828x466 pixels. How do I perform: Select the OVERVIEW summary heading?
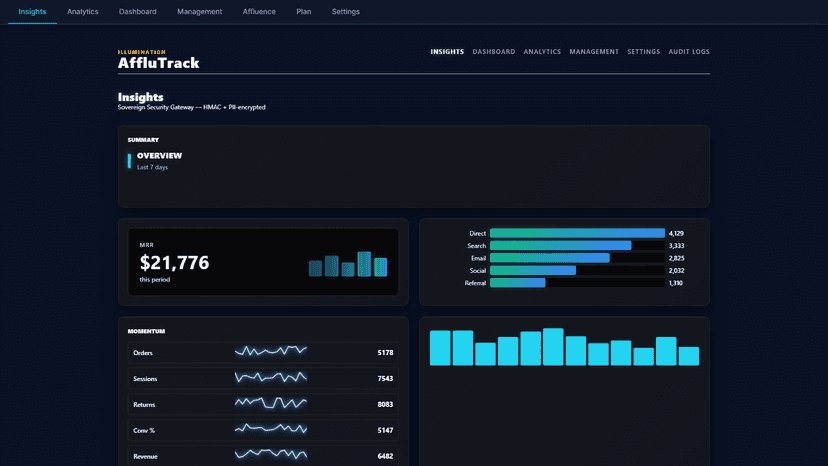(x=159, y=156)
